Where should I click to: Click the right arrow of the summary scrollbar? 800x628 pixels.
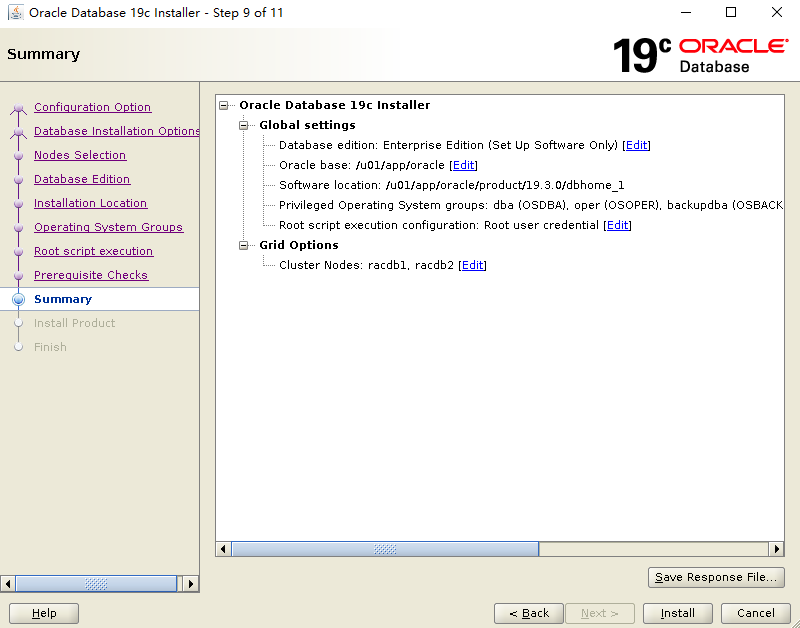pos(777,548)
